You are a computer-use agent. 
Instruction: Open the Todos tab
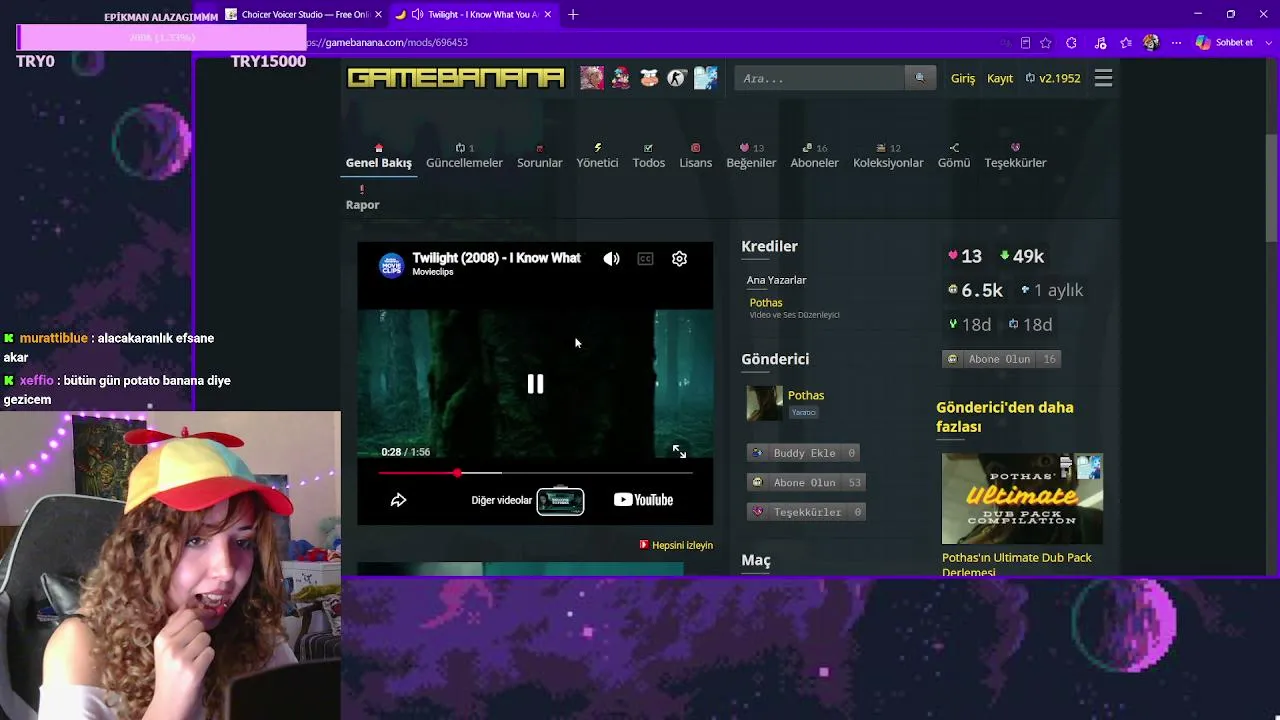(x=648, y=156)
